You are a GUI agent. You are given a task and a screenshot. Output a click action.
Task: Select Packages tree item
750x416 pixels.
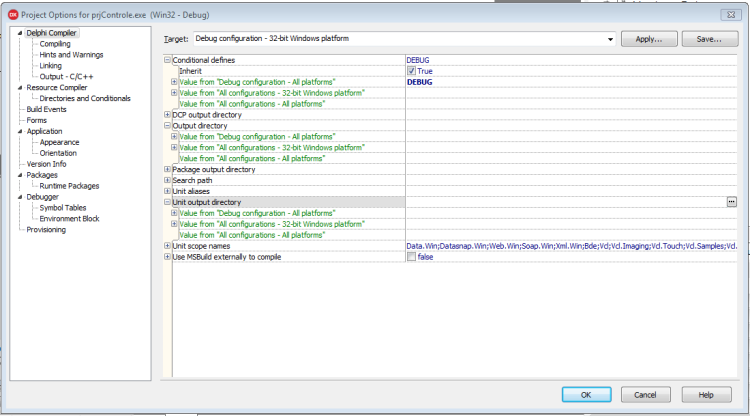click(42, 175)
